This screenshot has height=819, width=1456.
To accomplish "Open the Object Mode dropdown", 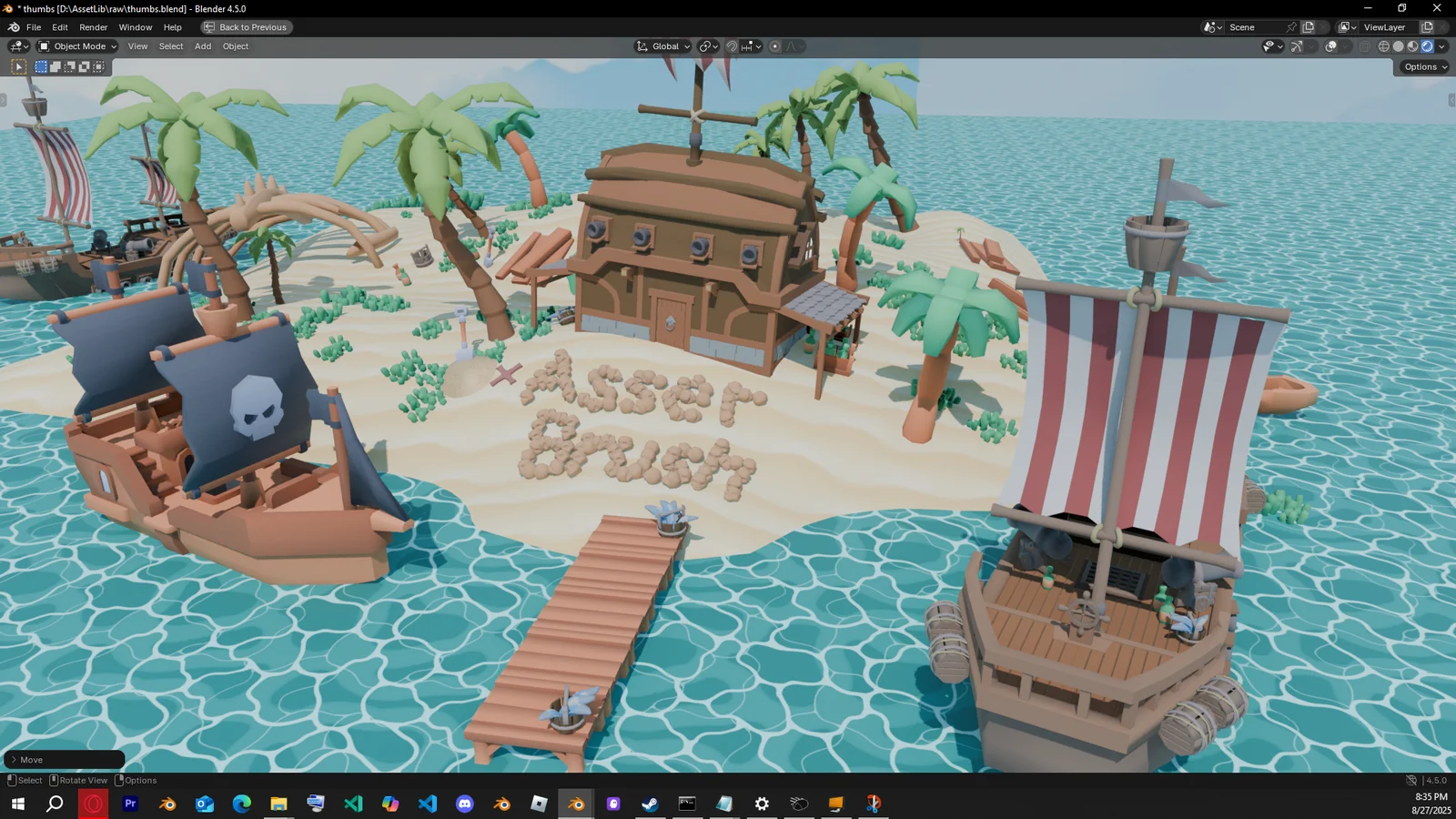I will click(x=78, y=45).
